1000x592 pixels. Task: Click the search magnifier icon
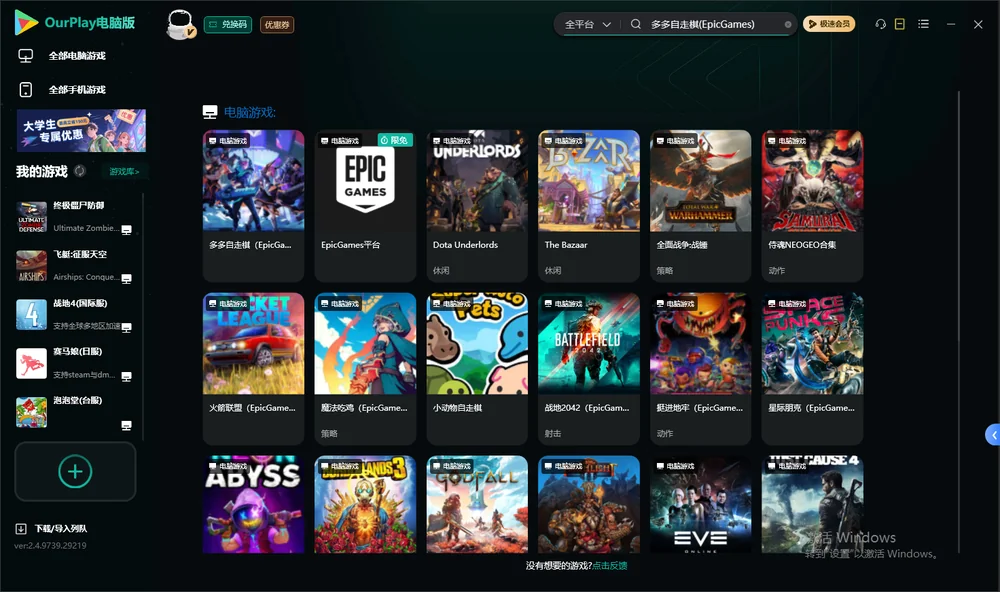(635, 24)
